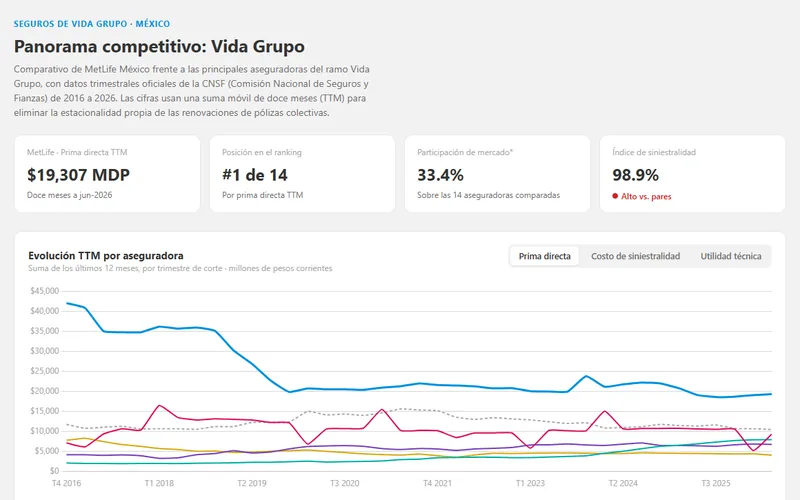The image size is (800, 500).
Task: Click the $45,000 y-axis label
Action: 45,291
